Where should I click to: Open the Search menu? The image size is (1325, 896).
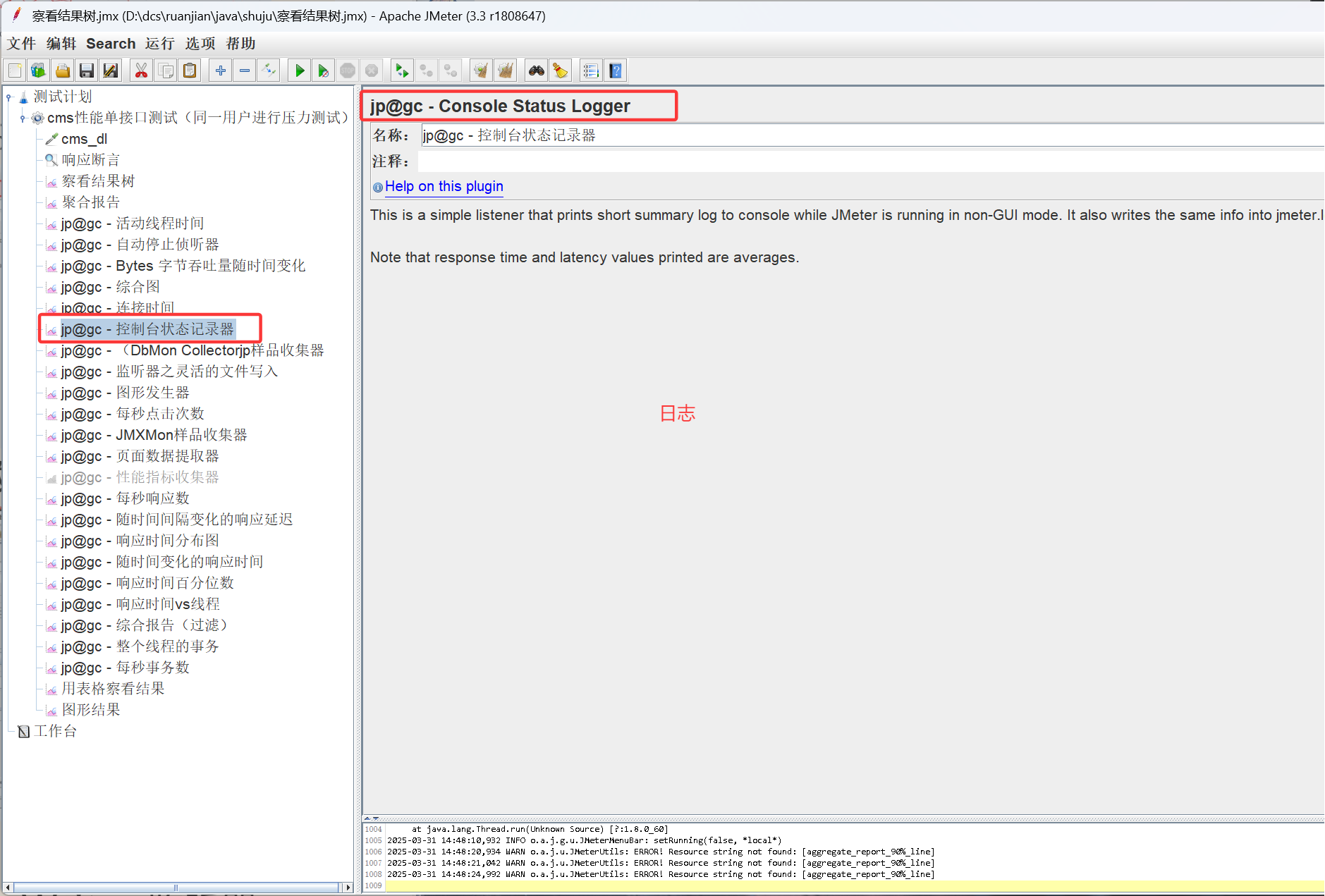pos(111,44)
